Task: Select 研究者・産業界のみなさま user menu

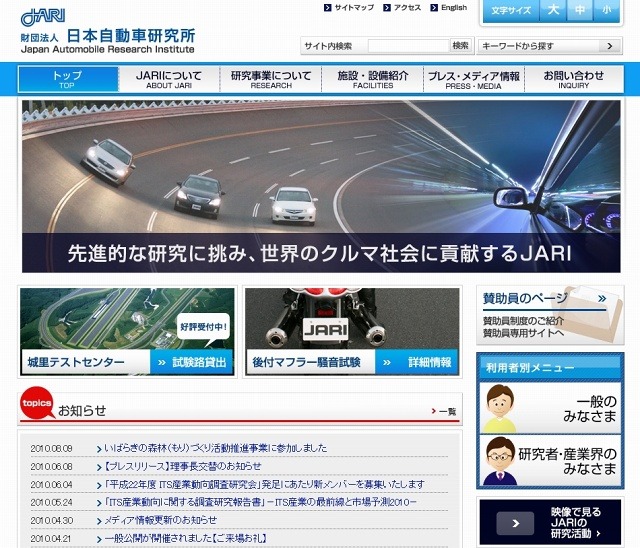Action: (550, 460)
